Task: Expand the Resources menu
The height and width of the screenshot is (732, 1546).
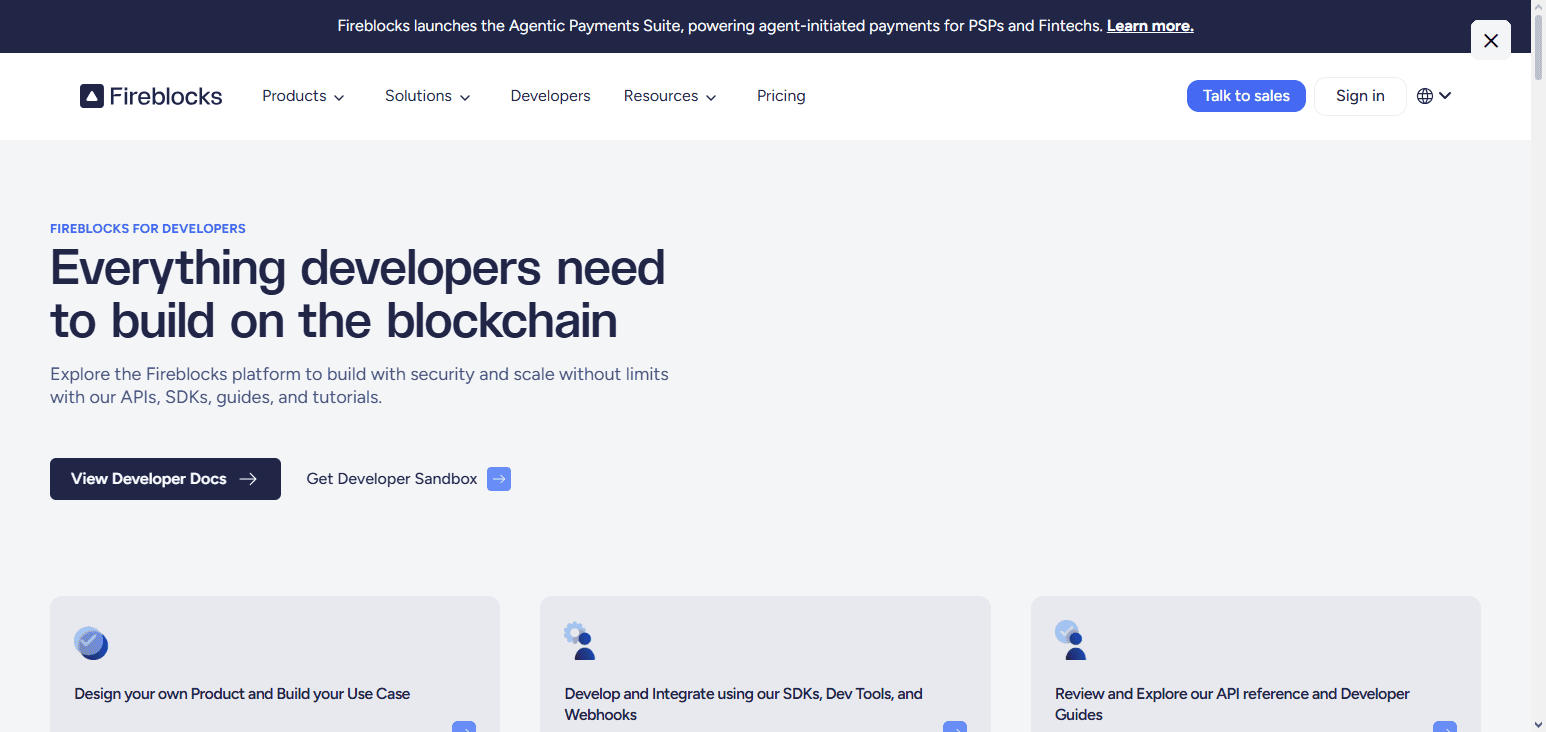Action: coord(670,96)
